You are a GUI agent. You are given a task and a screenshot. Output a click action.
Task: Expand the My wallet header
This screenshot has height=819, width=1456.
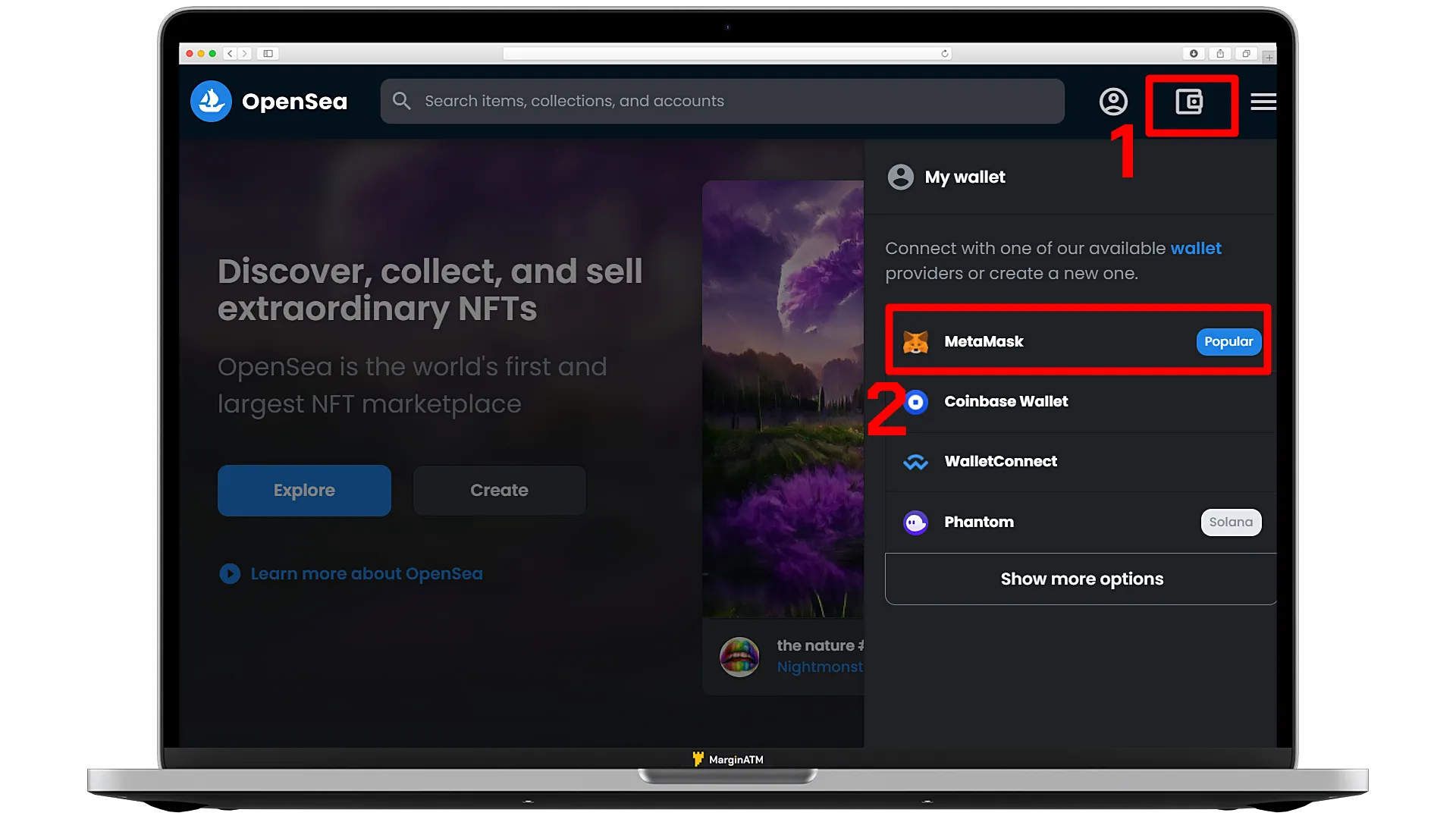click(x=1070, y=177)
